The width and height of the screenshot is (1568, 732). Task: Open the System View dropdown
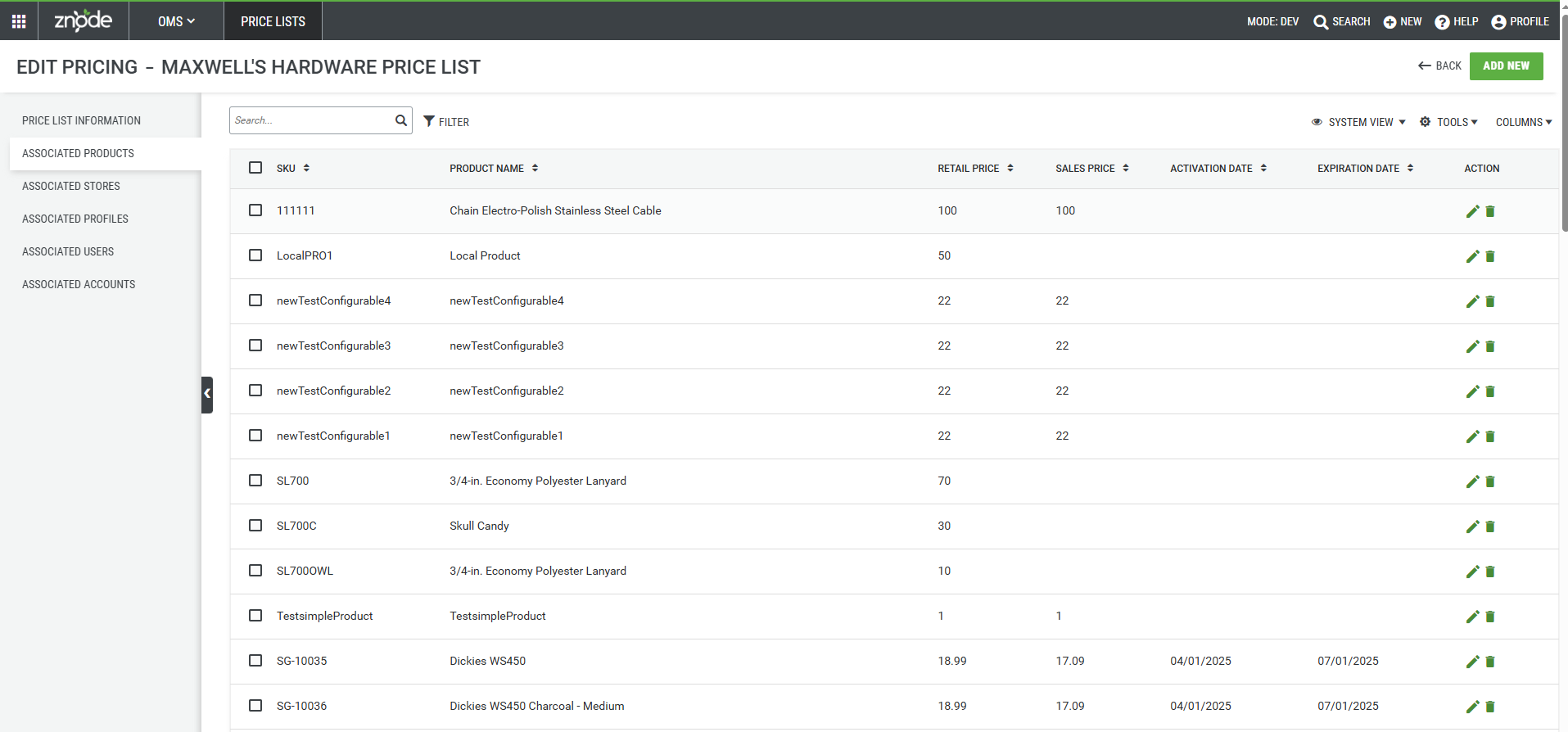click(1358, 122)
